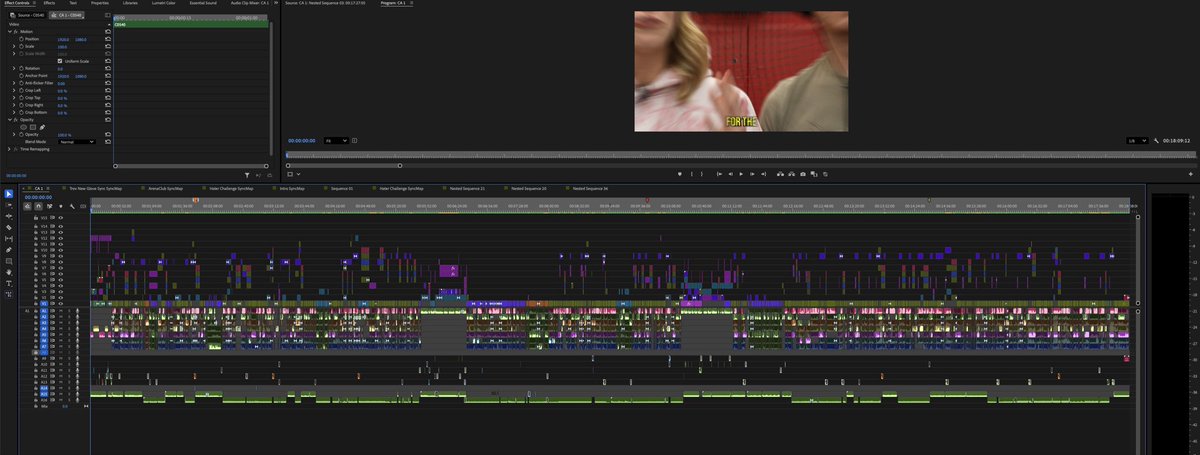1200x455 pixels.
Task: Click the Add Marker button in Program monitor
Action: (x=680, y=174)
